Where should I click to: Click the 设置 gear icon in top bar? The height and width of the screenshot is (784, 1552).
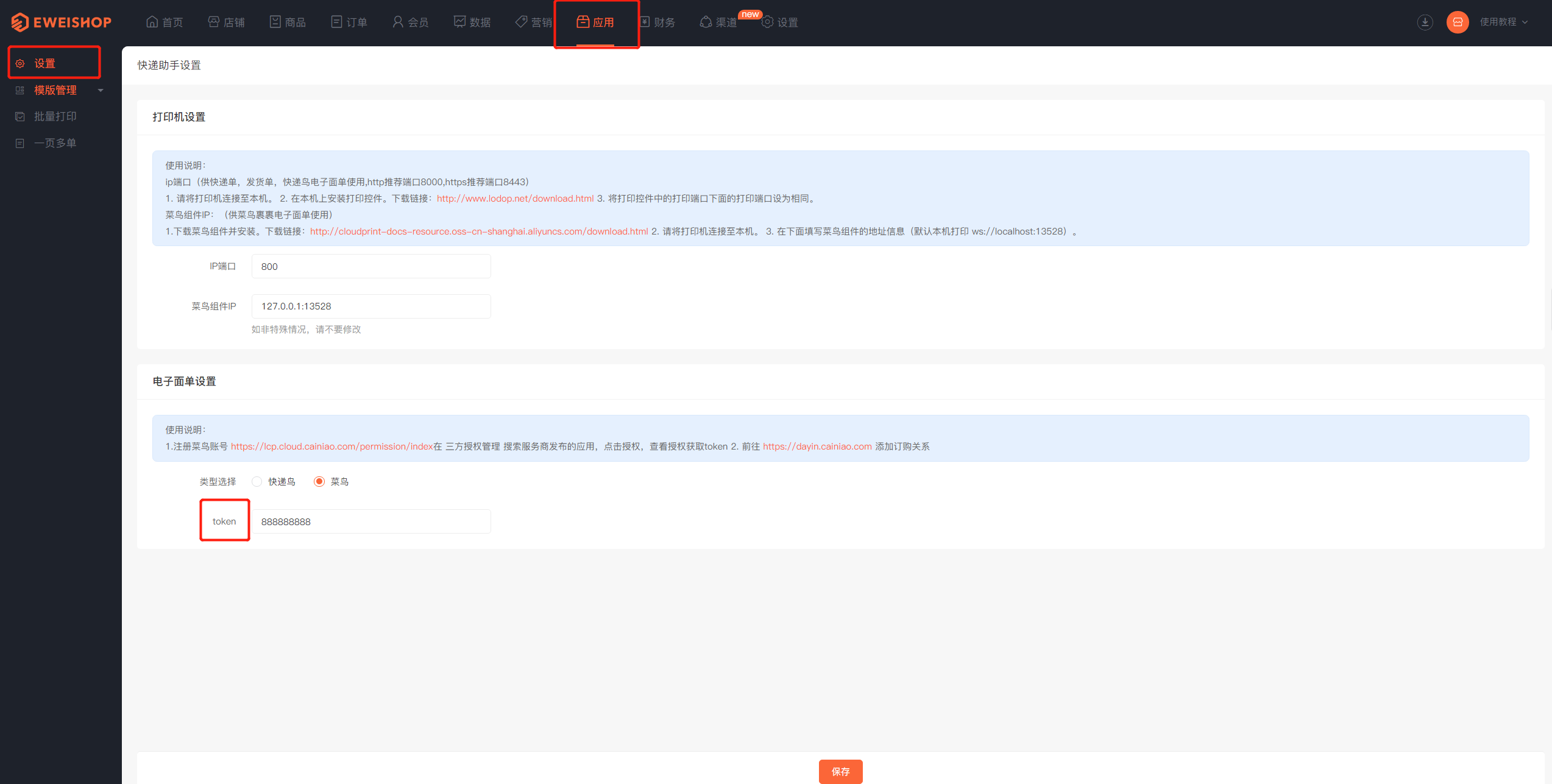(x=768, y=22)
